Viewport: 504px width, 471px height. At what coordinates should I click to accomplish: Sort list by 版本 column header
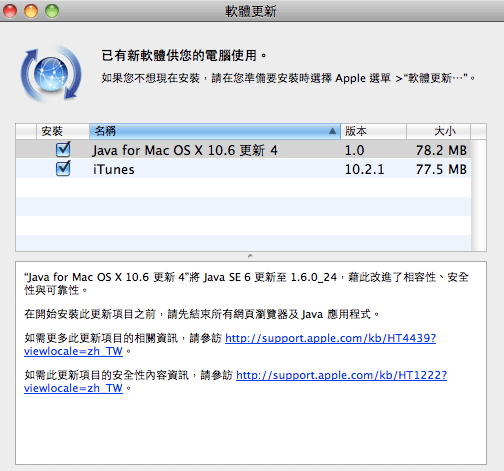pyautogui.click(x=373, y=131)
